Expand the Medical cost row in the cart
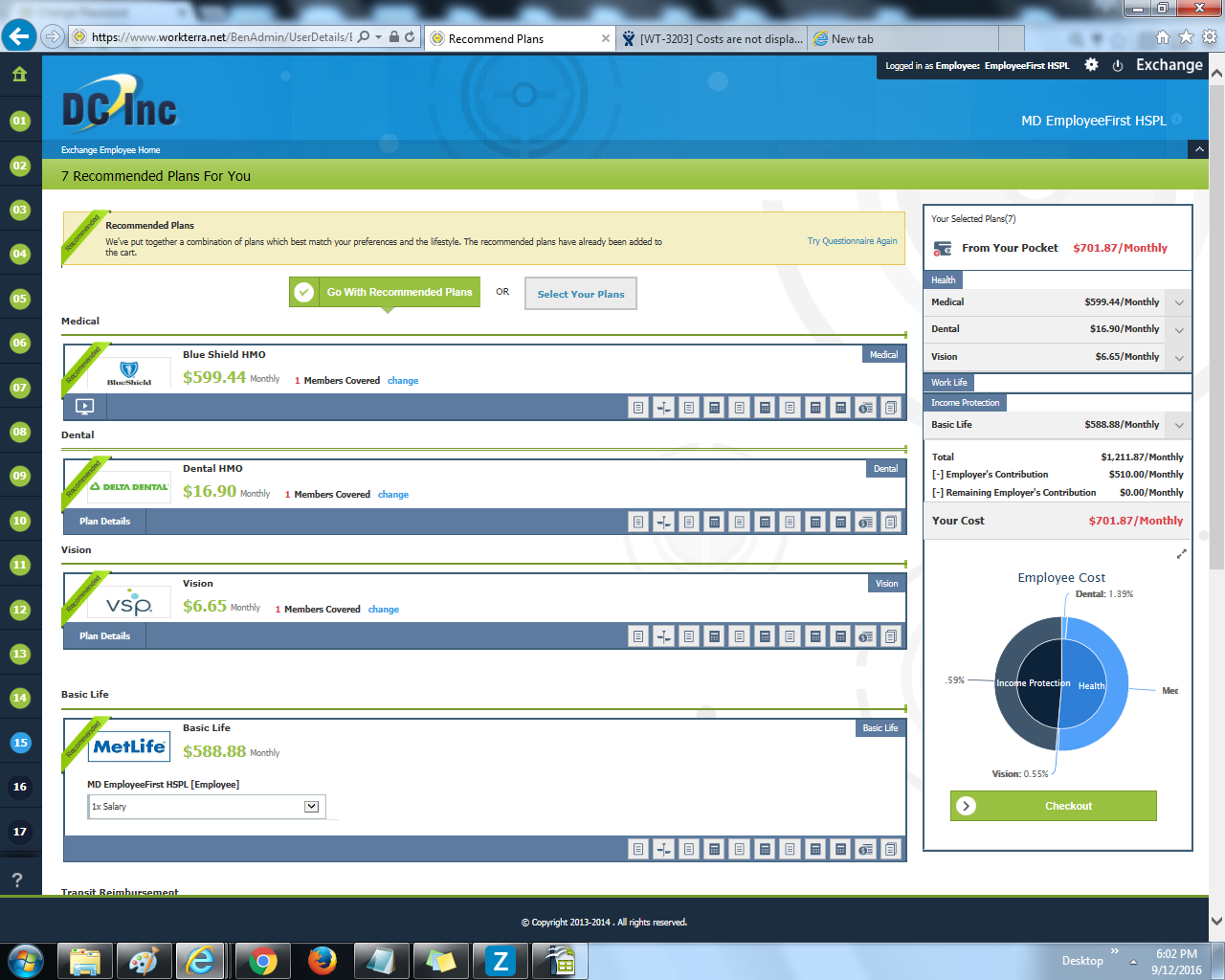Viewport: 1225px width, 980px height. (1179, 302)
